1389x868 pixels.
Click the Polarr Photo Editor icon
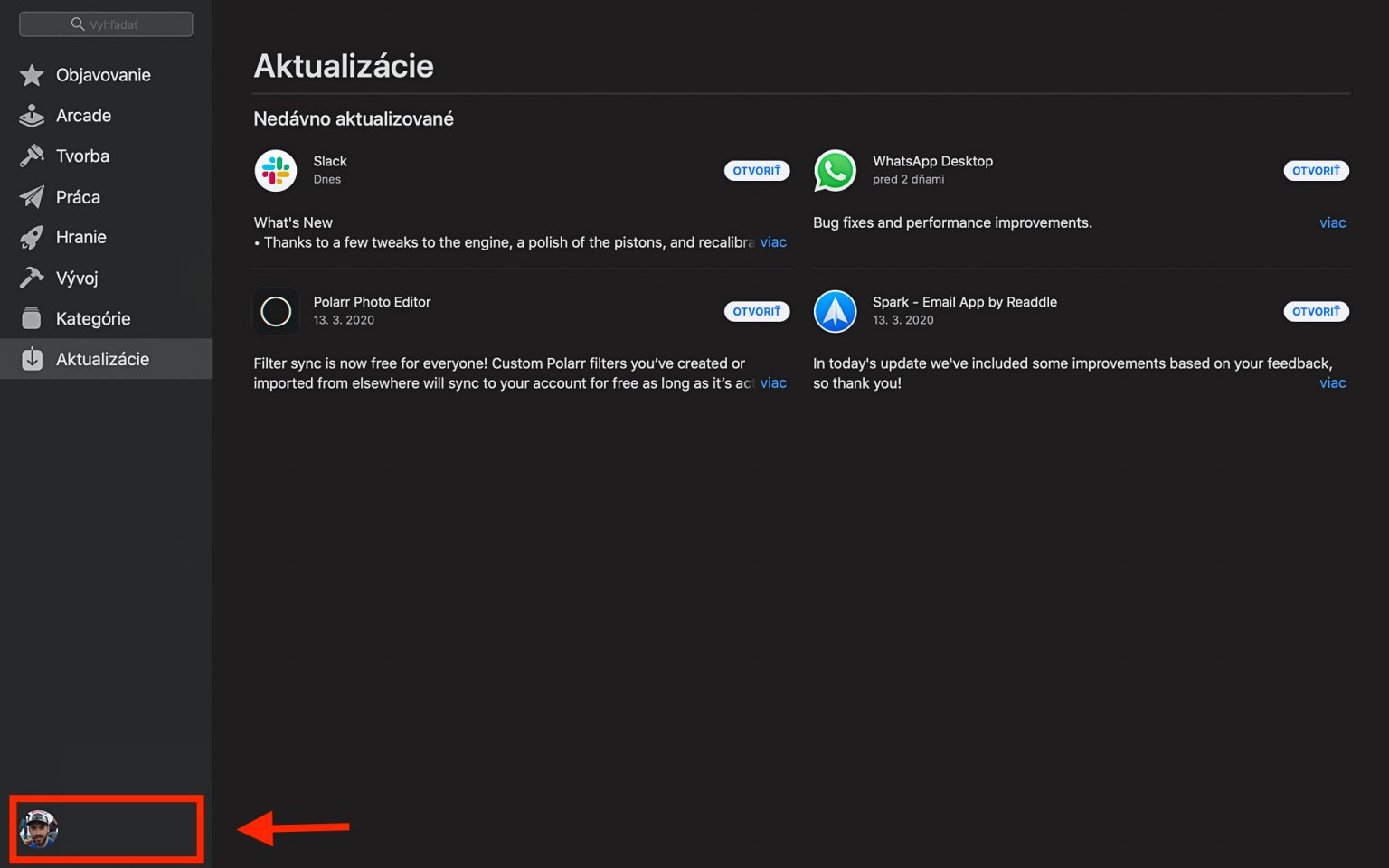point(276,312)
